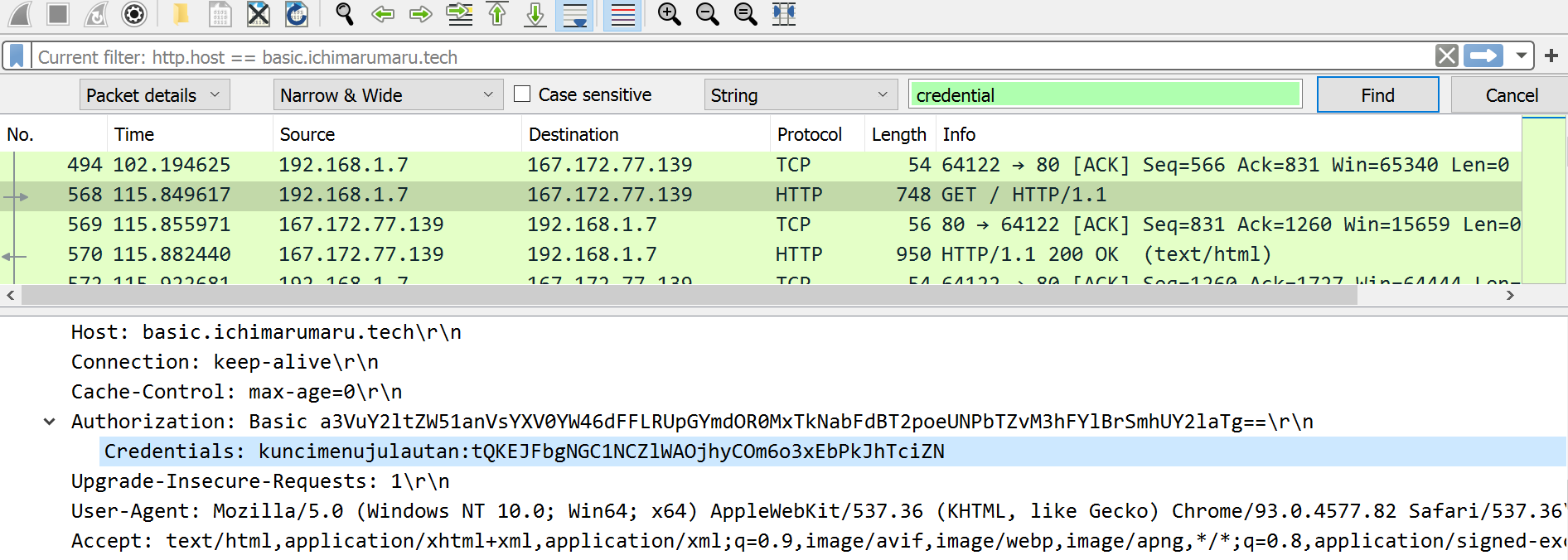Collapse the Authorization: Basic tree item
The image size is (1568, 560).
pos(50,422)
